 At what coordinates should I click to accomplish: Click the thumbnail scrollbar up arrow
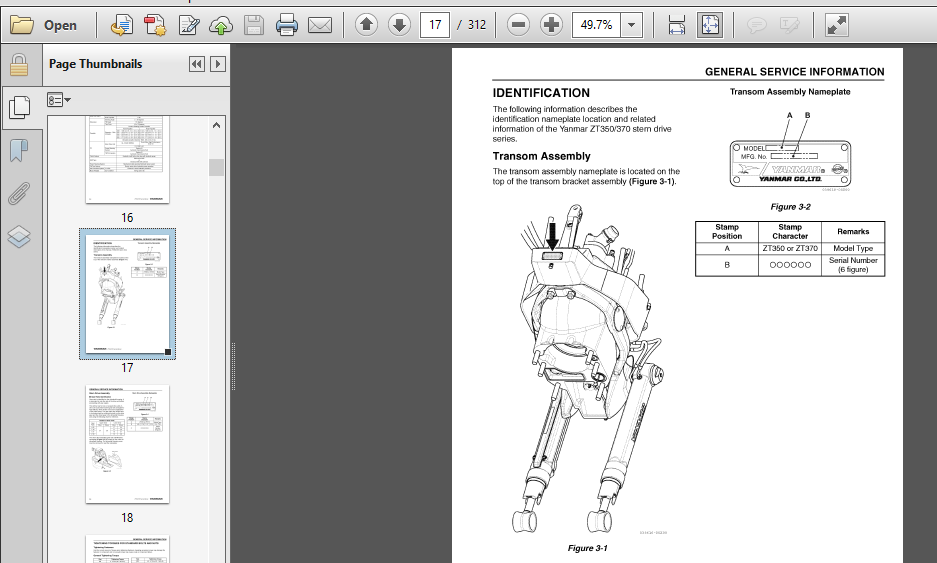216,125
